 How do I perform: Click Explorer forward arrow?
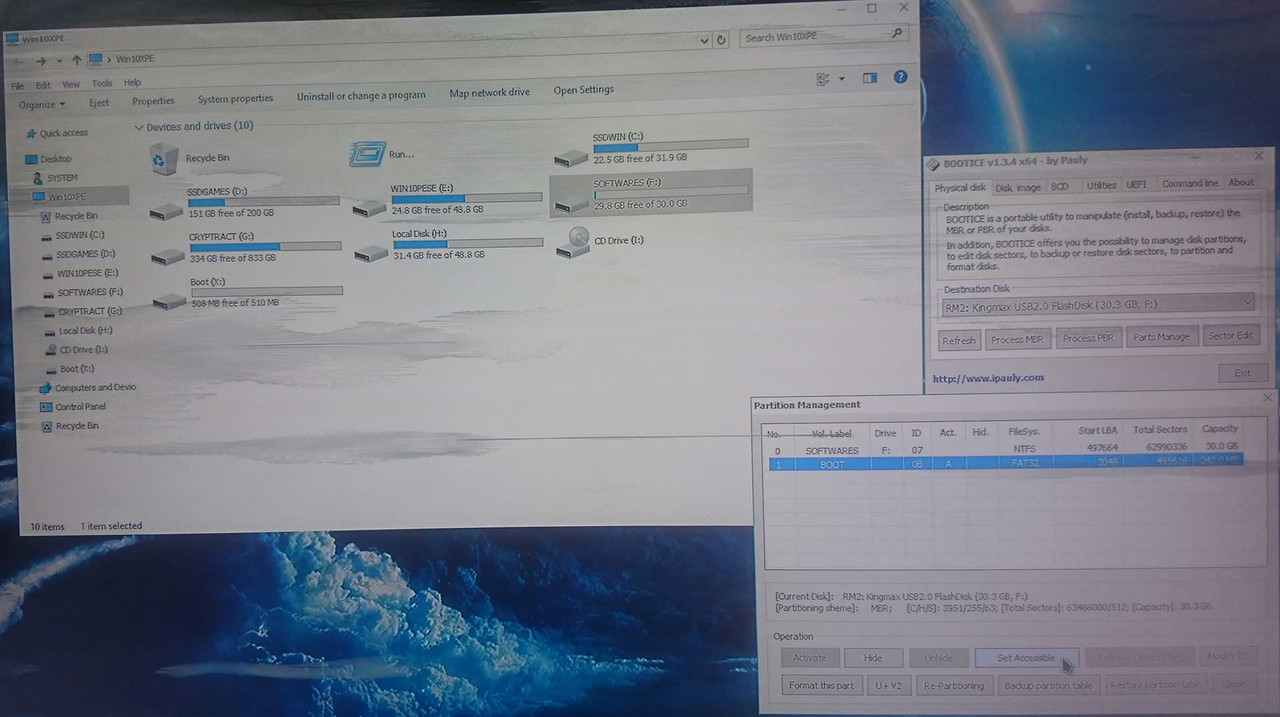(41, 60)
